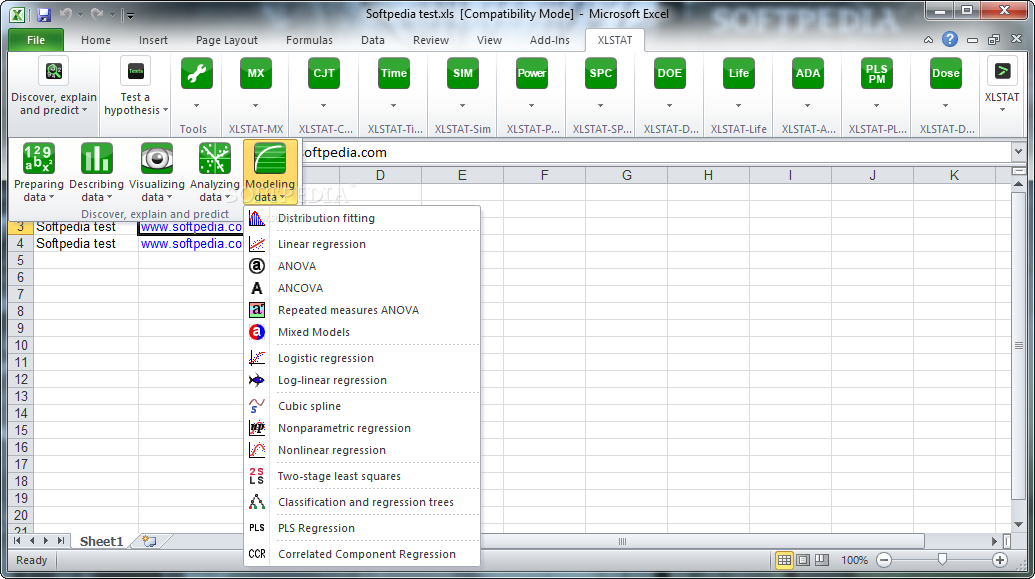Expand the Tools dropdown arrow
The height and width of the screenshot is (579, 1035).
[x=197, y=106]
